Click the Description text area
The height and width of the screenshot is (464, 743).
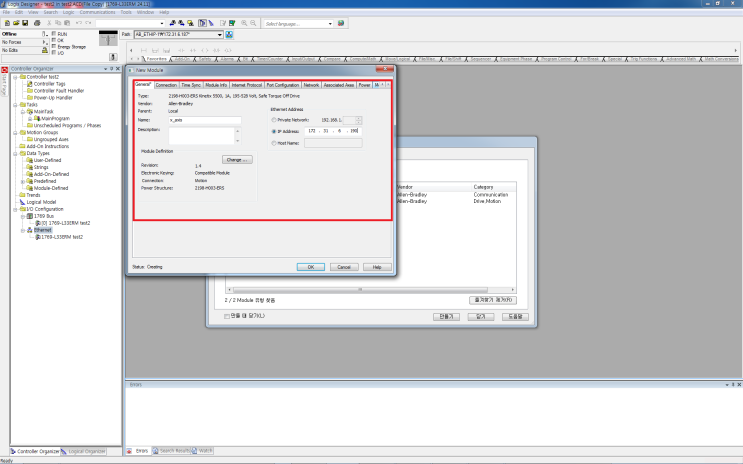201,136
